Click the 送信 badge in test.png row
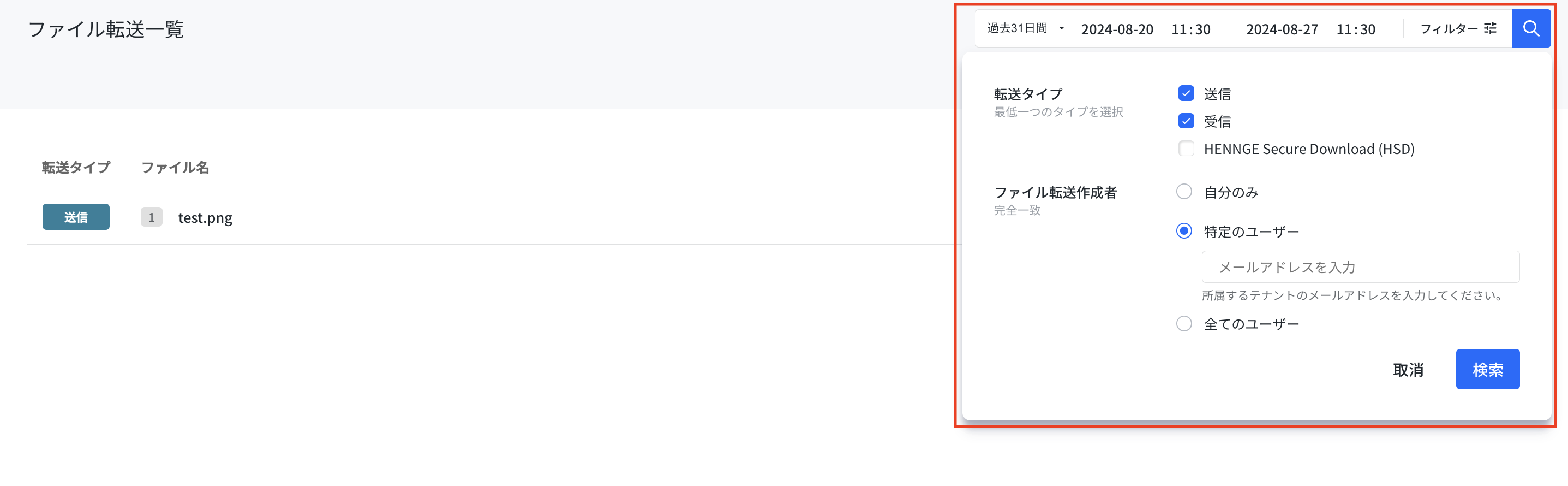 pos(76,217)
